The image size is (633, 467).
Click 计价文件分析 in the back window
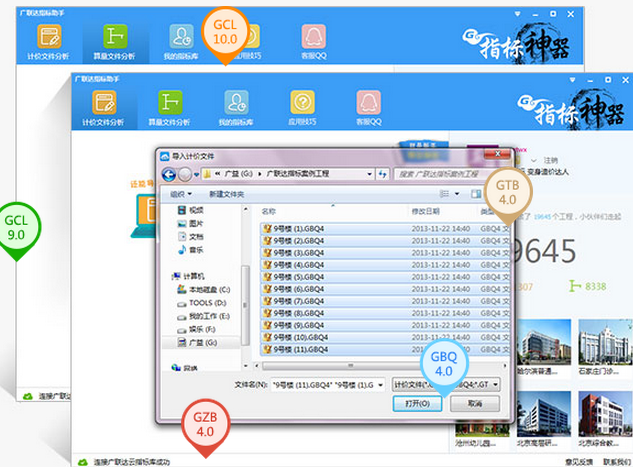49,42
